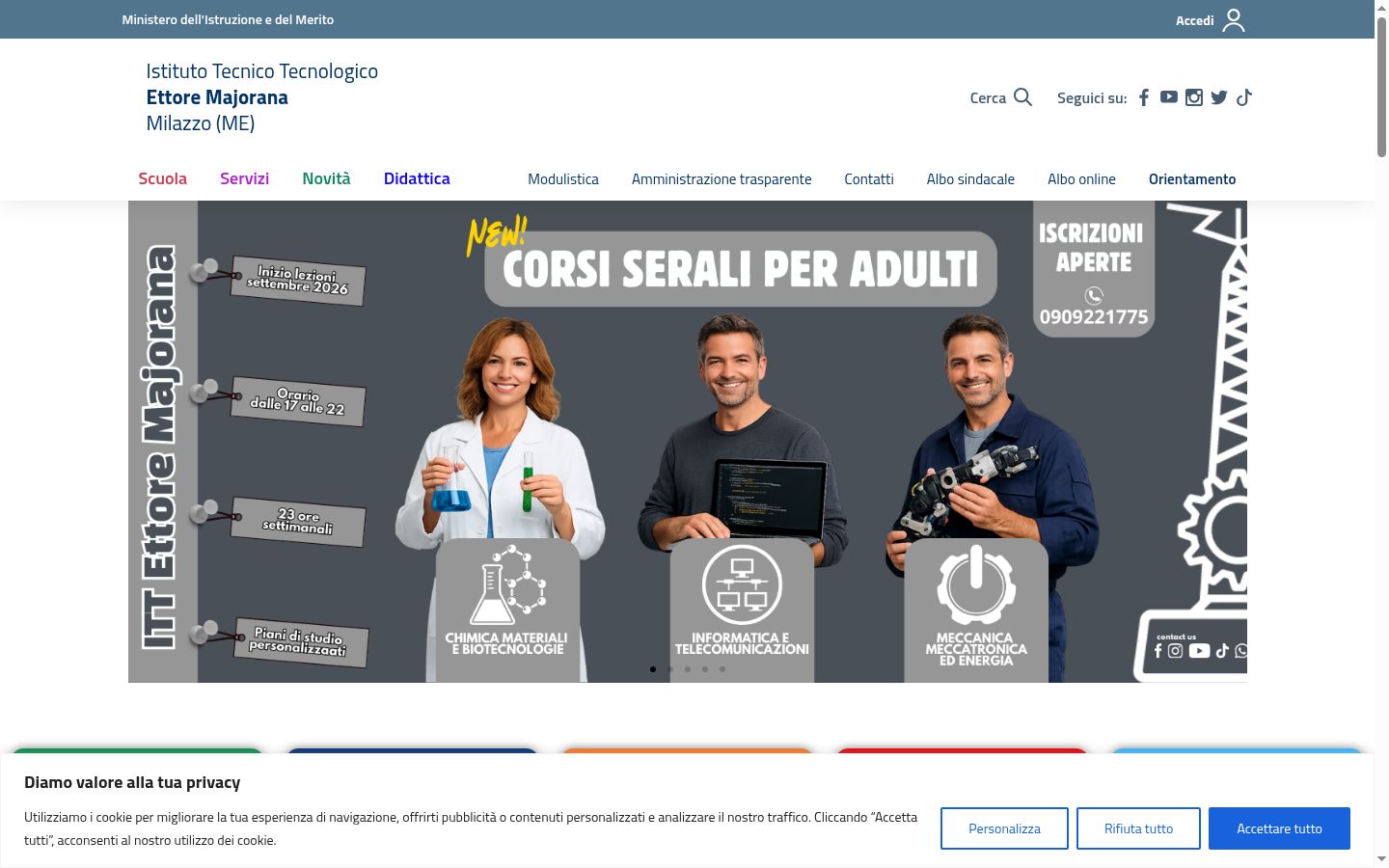The height and width of the screenshot is (868, 1389).
Task: Click Rifiuta tutto cookie button
Action: (1138, 828)
